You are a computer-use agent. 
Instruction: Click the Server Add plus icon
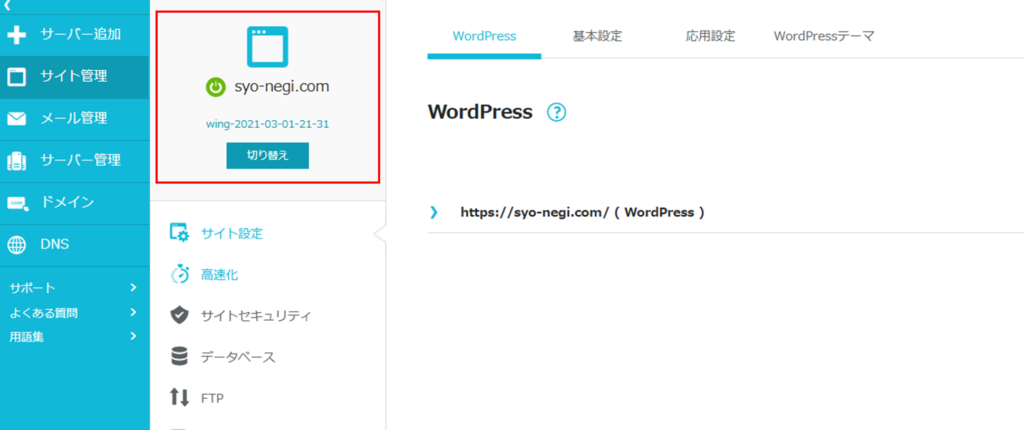coord(17,35)
